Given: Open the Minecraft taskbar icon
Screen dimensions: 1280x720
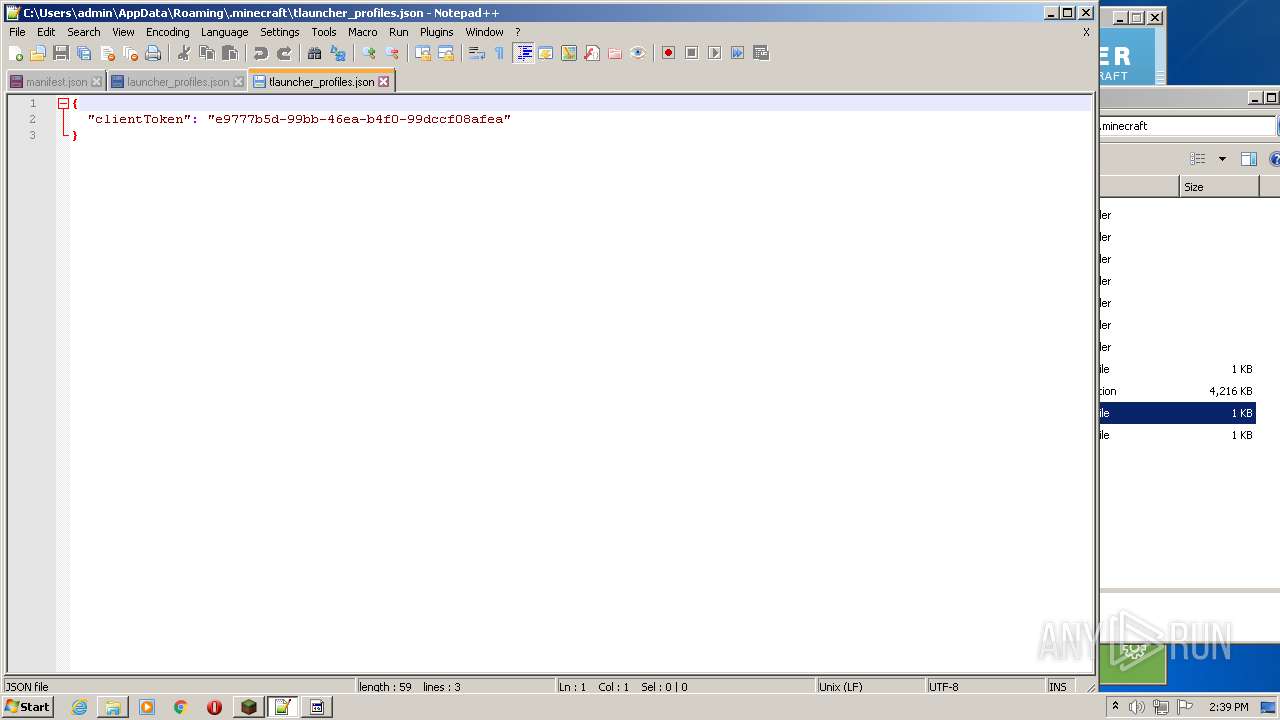Looking at the screenshot, I should point(249,707).
